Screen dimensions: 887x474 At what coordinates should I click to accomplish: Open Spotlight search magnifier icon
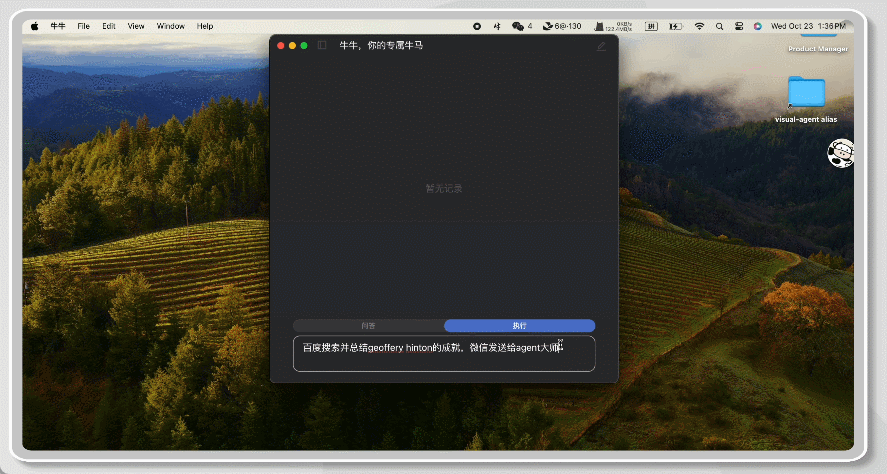point(719,26)
